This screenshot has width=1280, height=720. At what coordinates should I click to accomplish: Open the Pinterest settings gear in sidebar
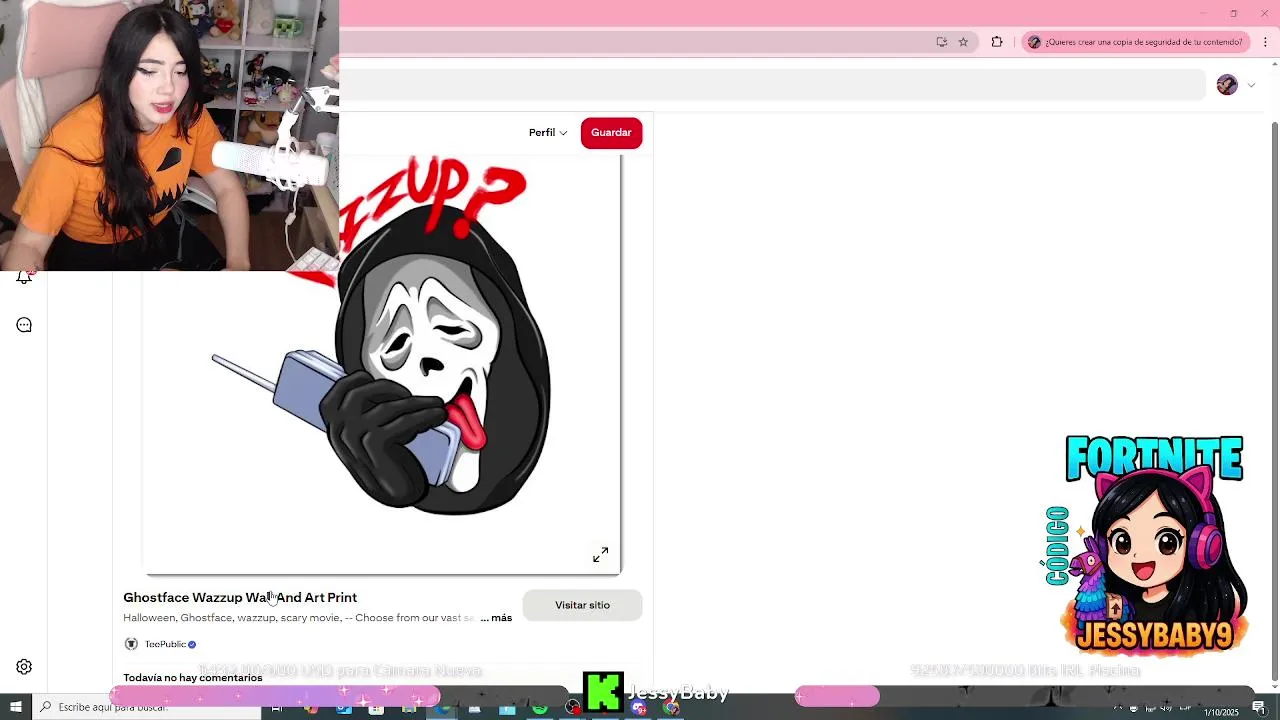[24, 667]
